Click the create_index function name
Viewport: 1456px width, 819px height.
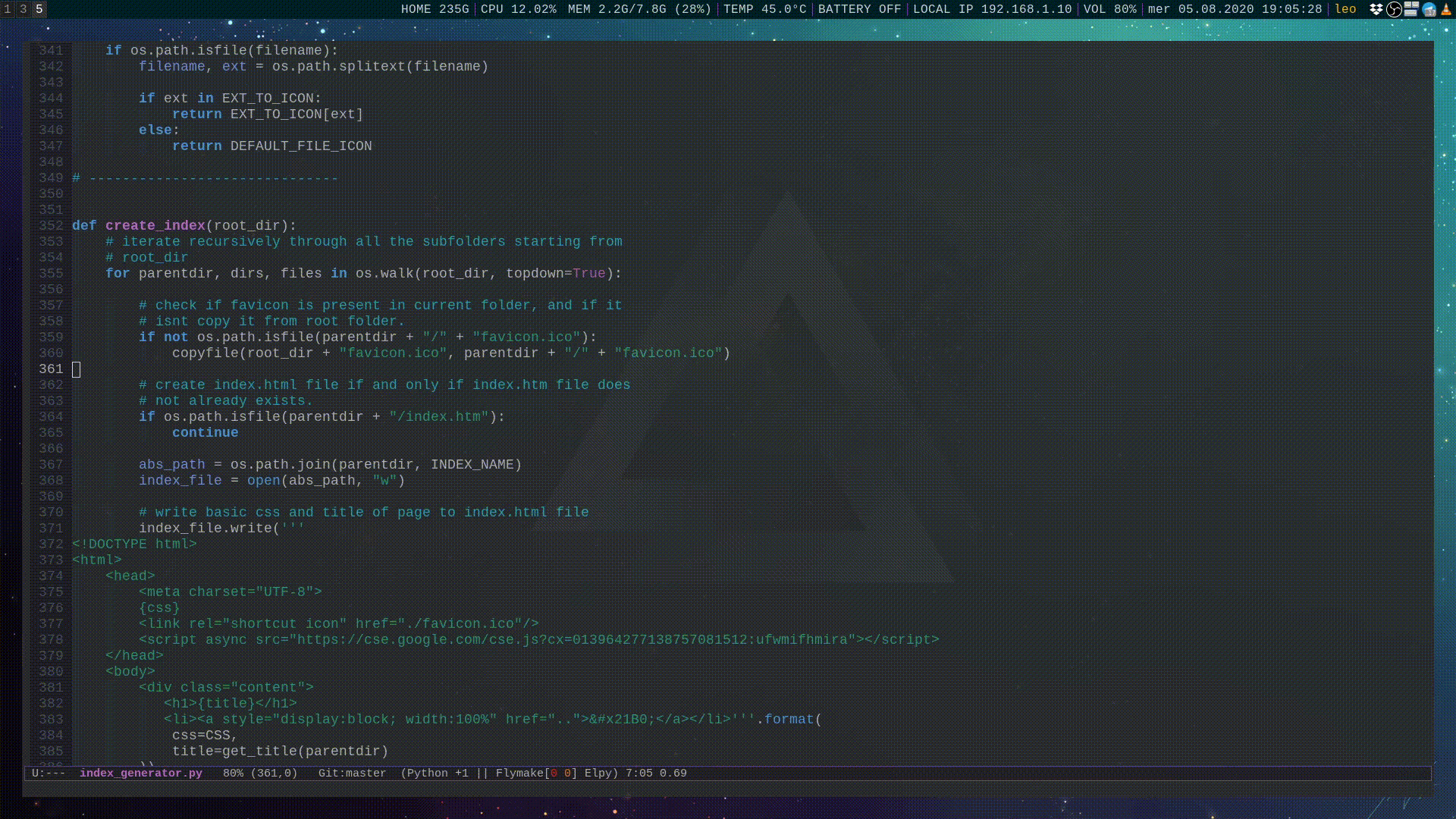pyautogui.click(x=155, y=226)
